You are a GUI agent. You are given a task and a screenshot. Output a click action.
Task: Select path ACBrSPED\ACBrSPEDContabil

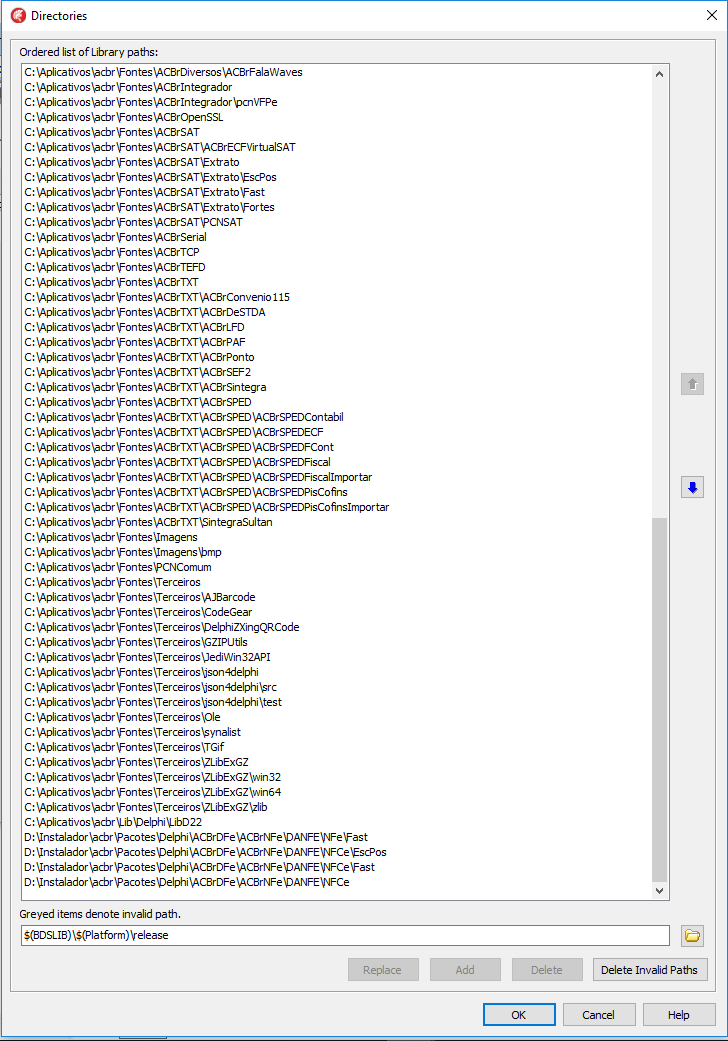(x=184, y=418)
